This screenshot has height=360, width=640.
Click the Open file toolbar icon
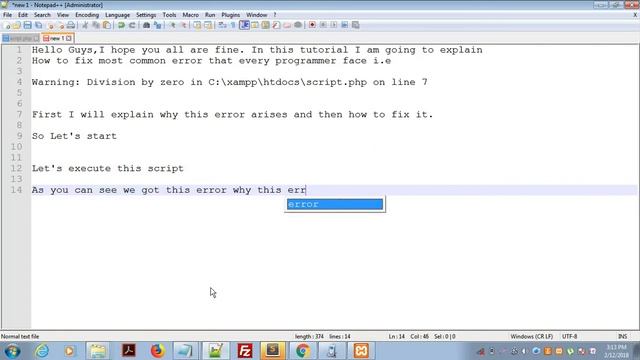[16, 25]
